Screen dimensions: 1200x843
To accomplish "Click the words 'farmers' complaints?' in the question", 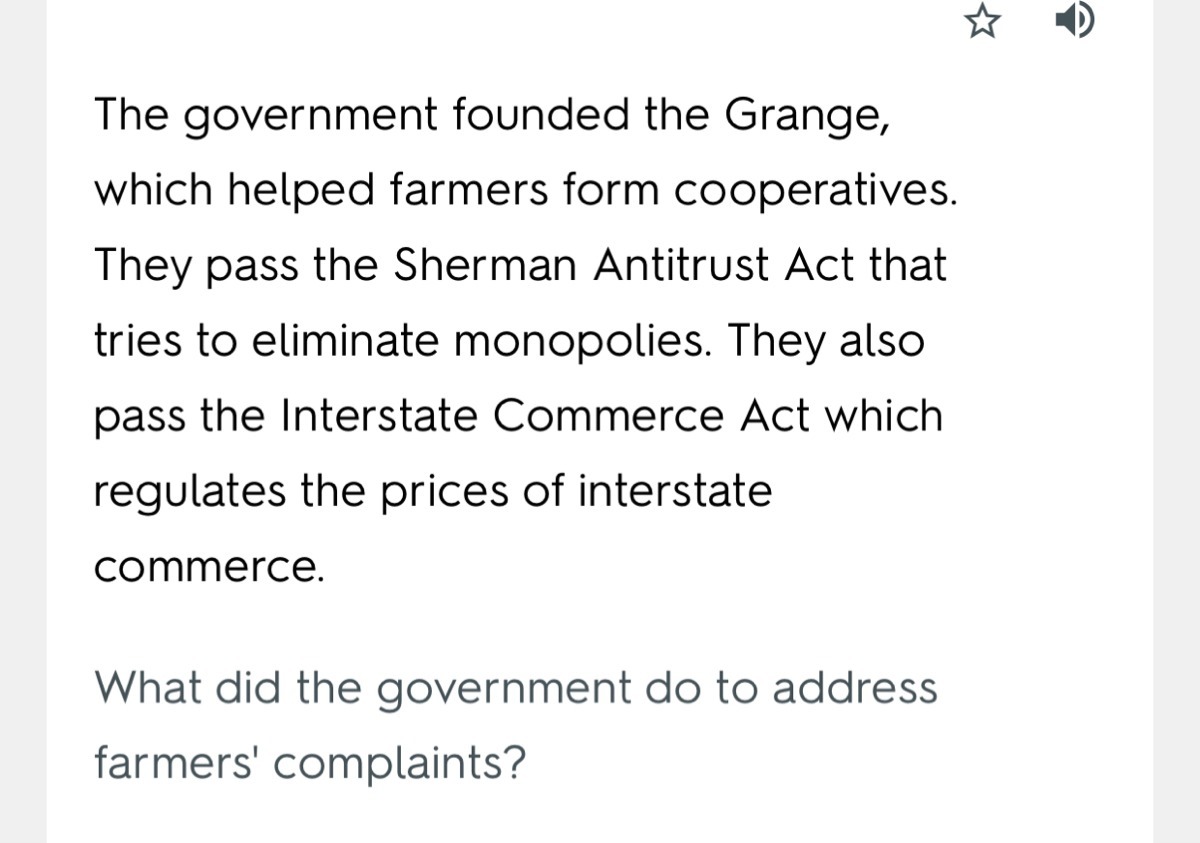I will coord(310,764).
